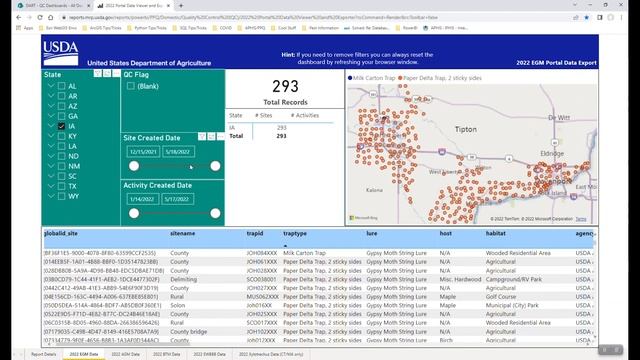Expand the IA state chevron

[51, 126]
